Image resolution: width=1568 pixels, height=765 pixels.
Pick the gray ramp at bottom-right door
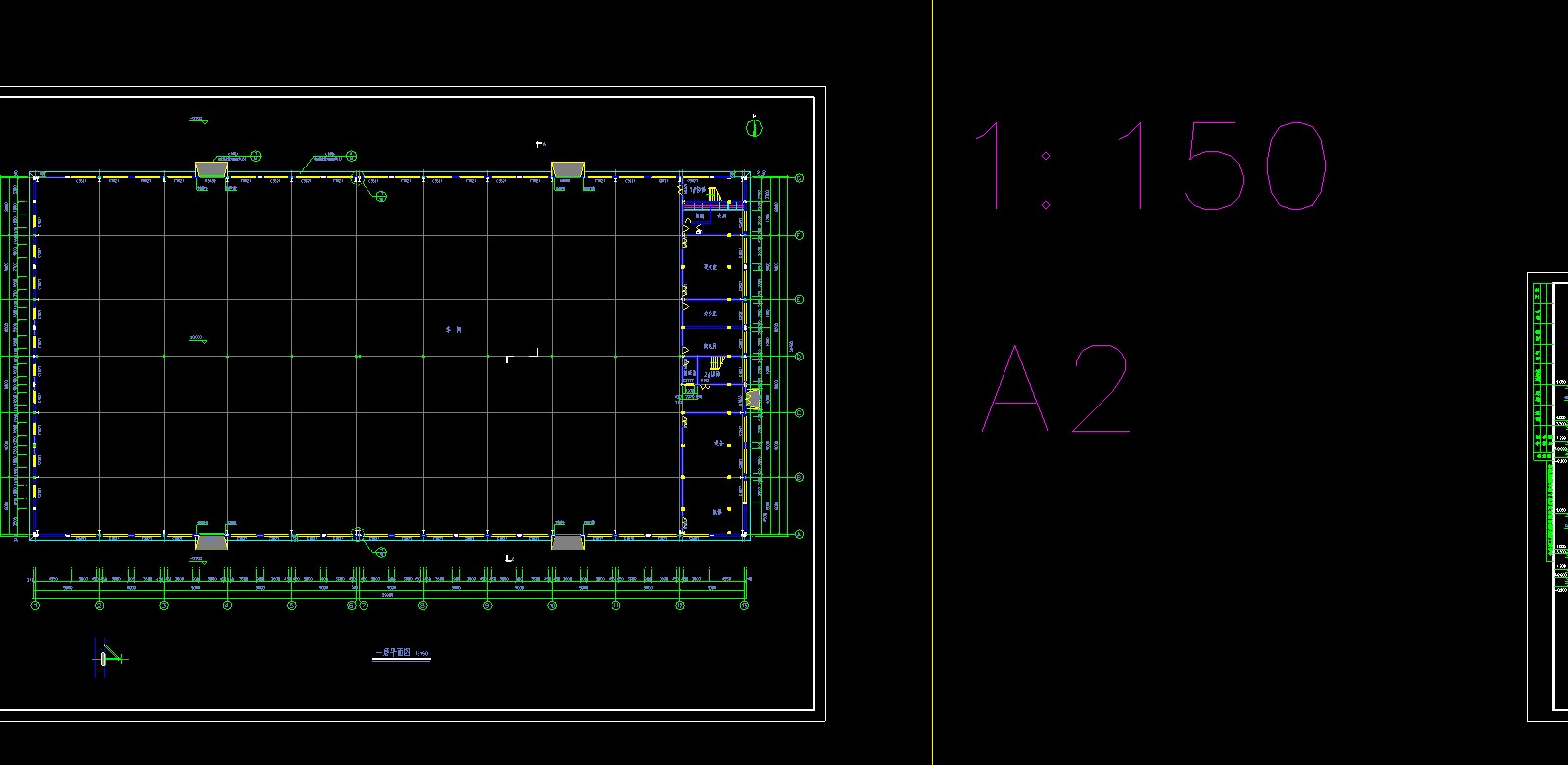[567, 542]
